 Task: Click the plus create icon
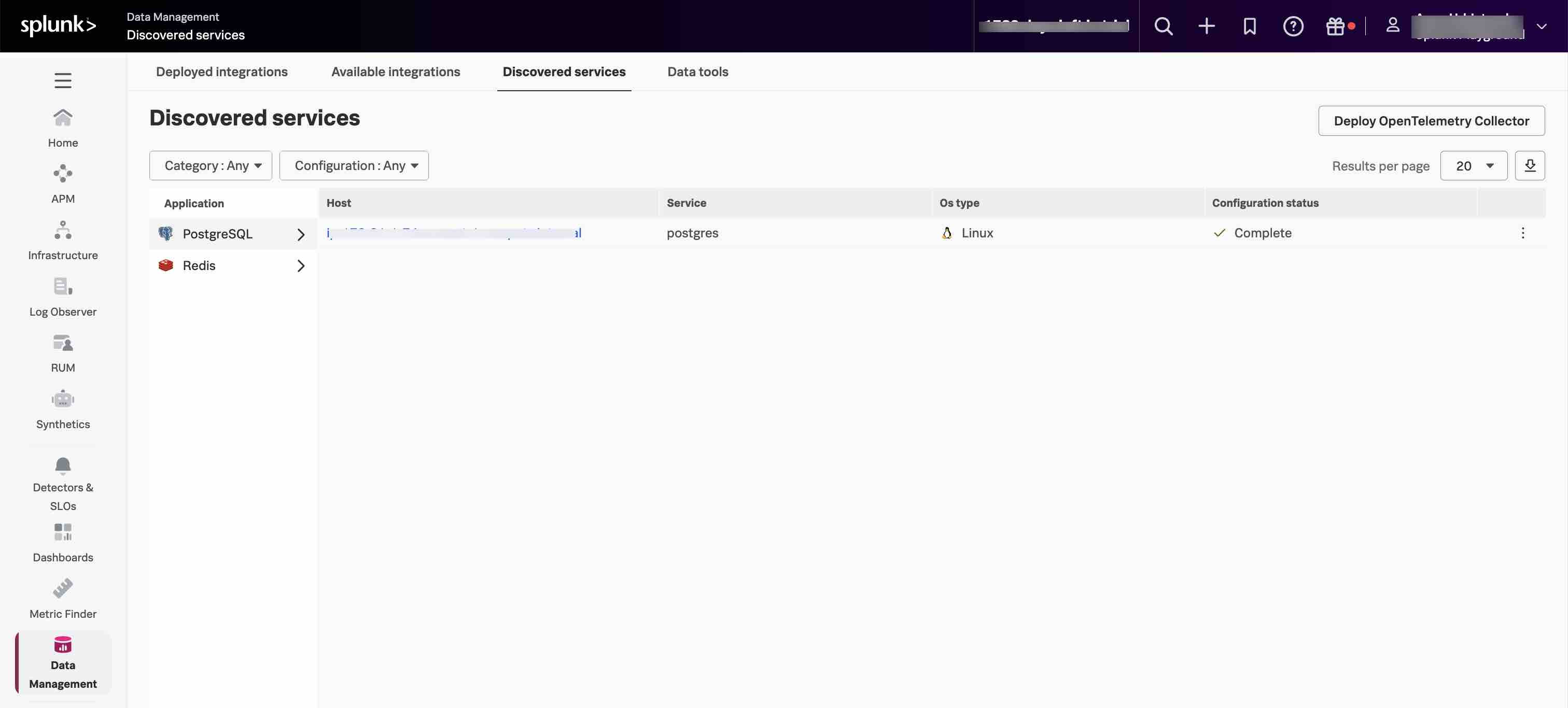coord(1207,26)
